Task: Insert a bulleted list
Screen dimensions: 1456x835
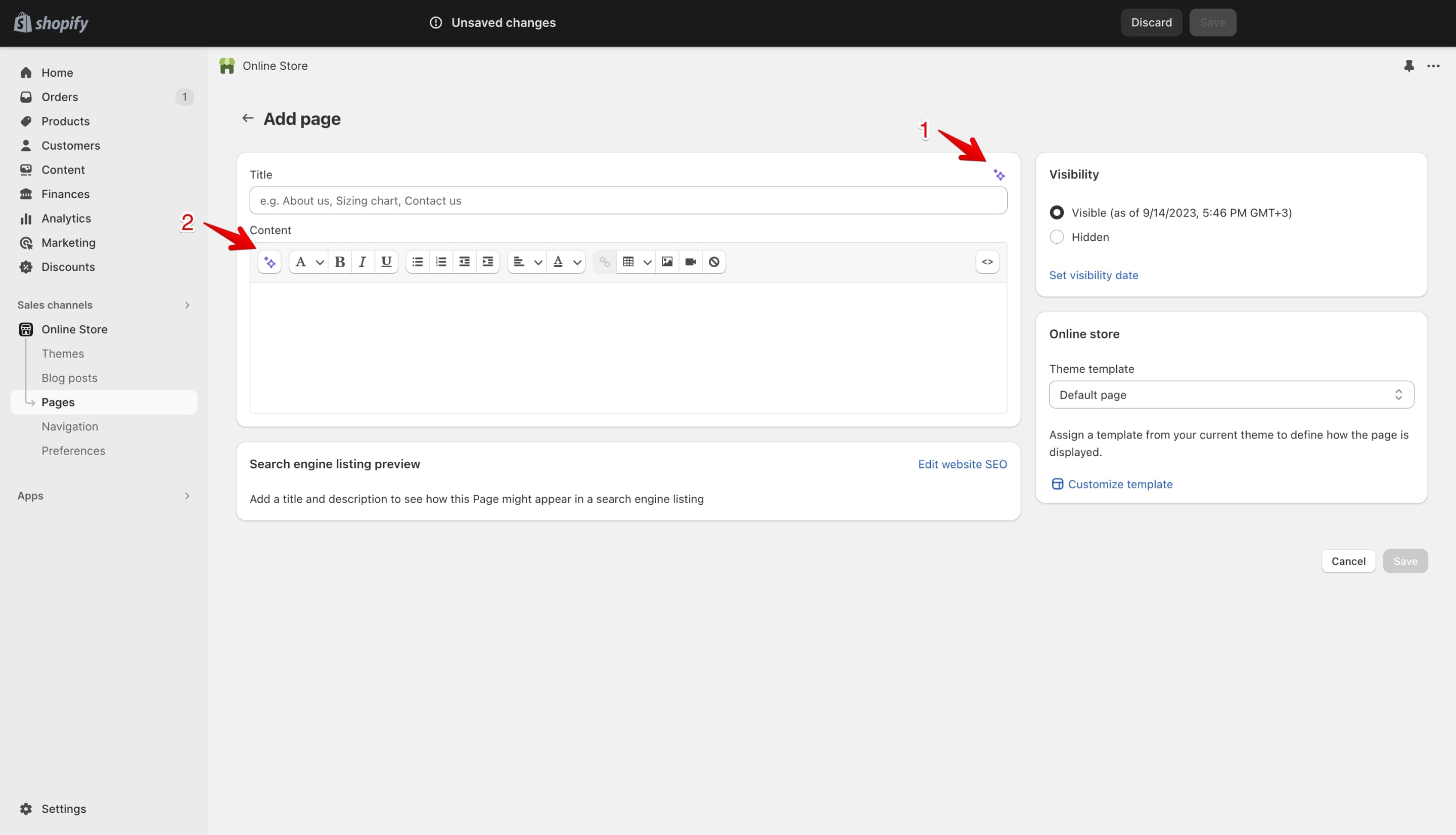Action: point(417,262)
